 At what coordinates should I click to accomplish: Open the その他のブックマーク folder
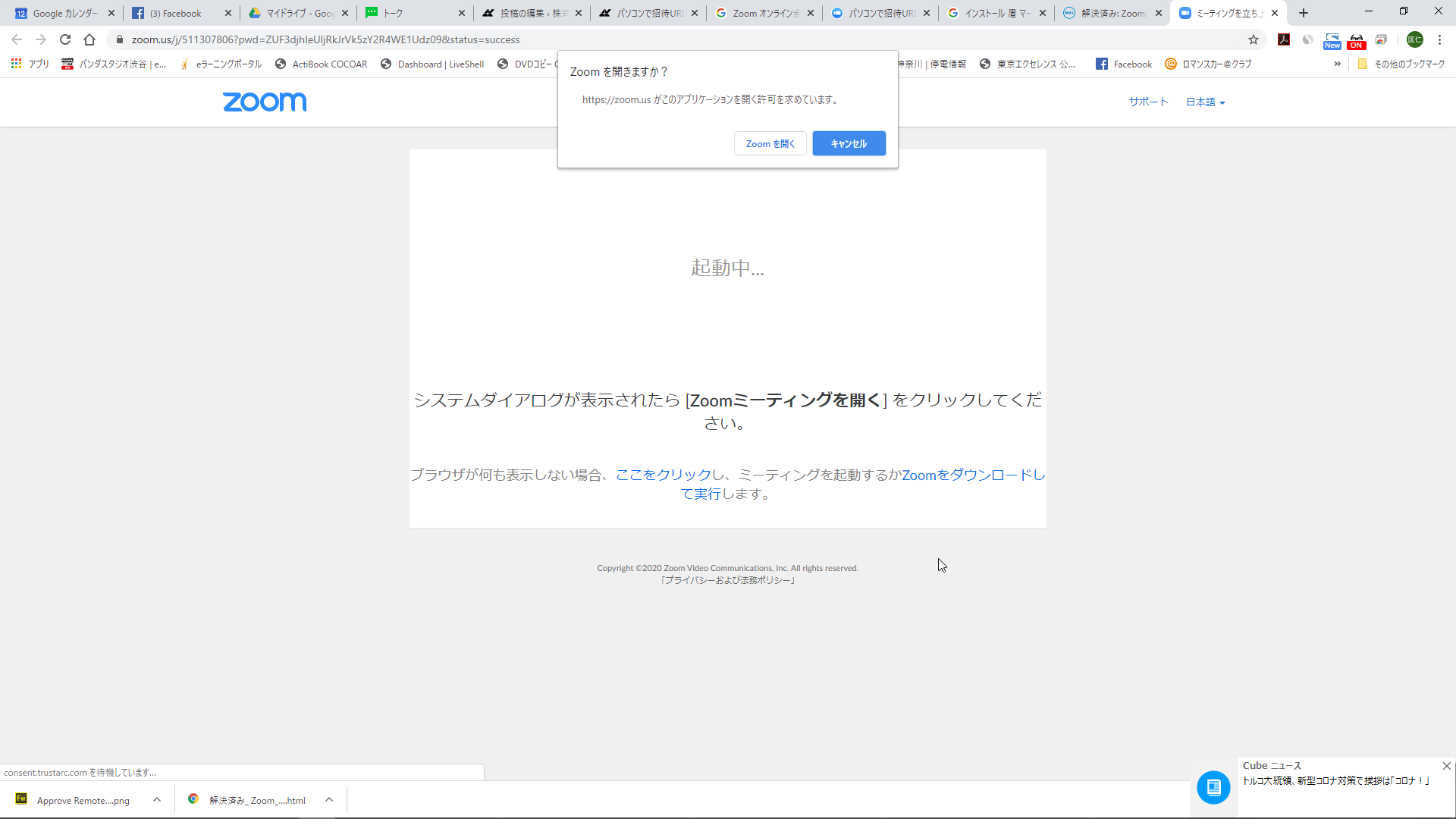1401,64
